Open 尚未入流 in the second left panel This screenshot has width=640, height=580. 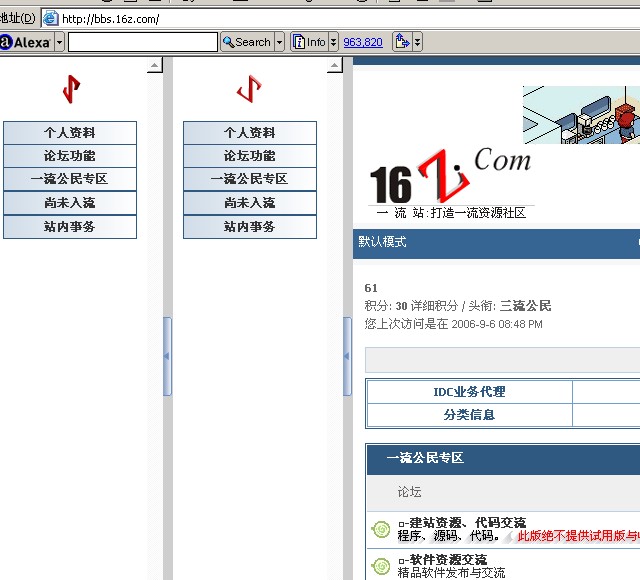click(250, 202)
